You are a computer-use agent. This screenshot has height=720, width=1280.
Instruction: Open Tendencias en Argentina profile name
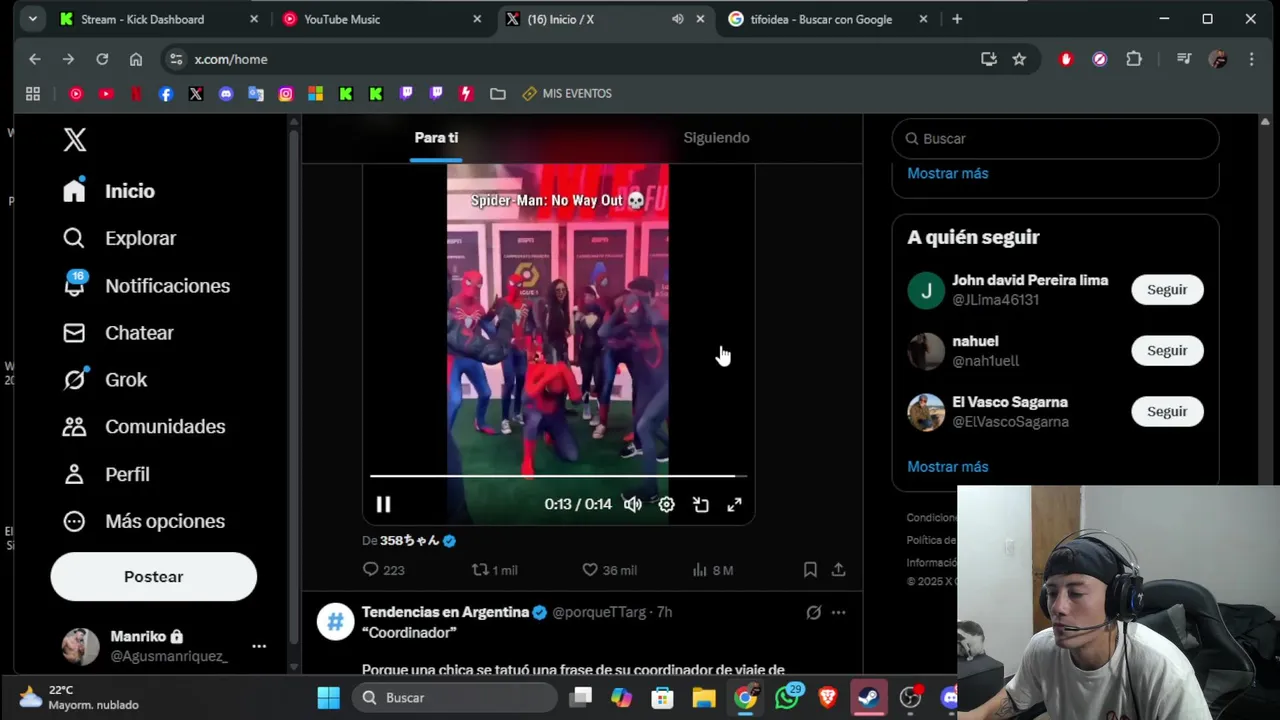tap(445, 612)
